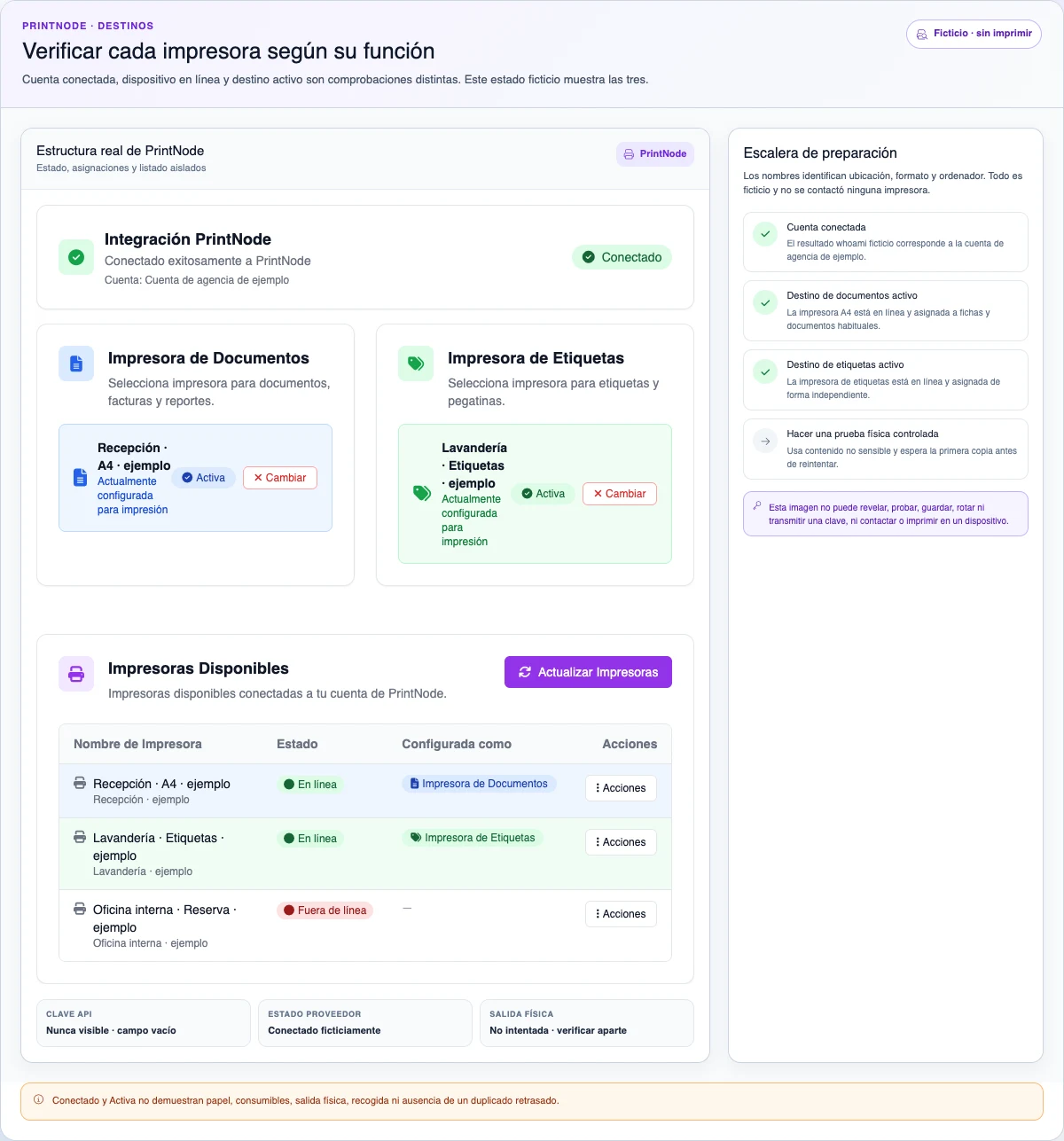Click the green check icon beside Integración PrintNode
This screenshot has height=1141, width=1064.
[x=76, y=257]
